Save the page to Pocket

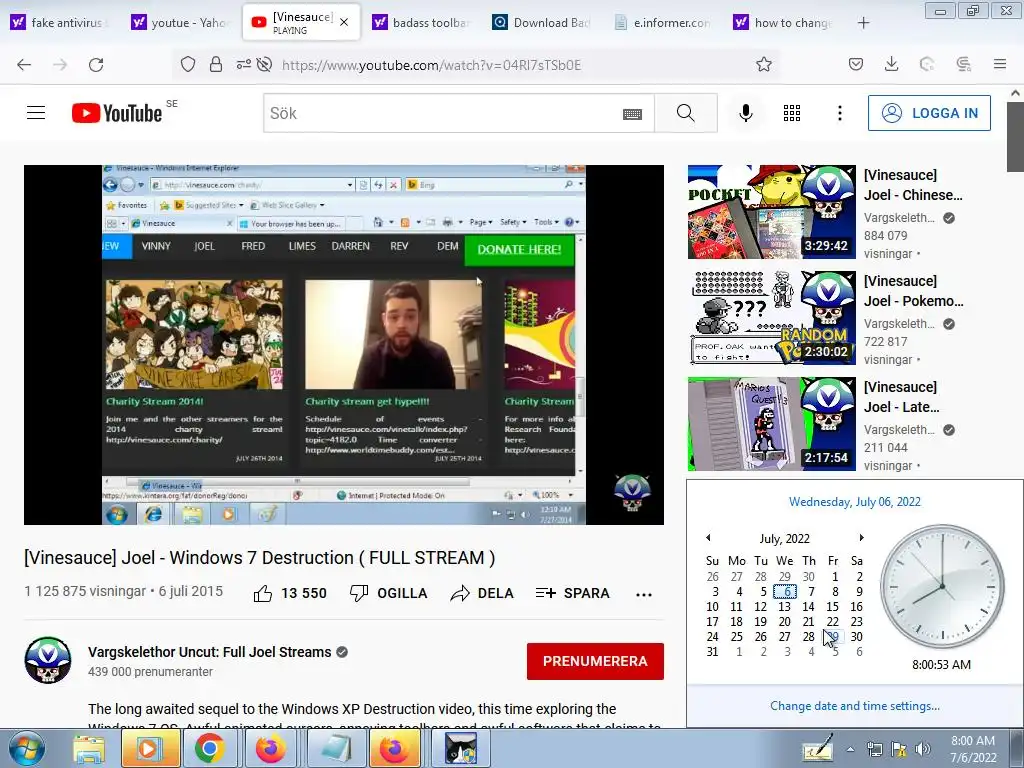click(x=856, y=64)
